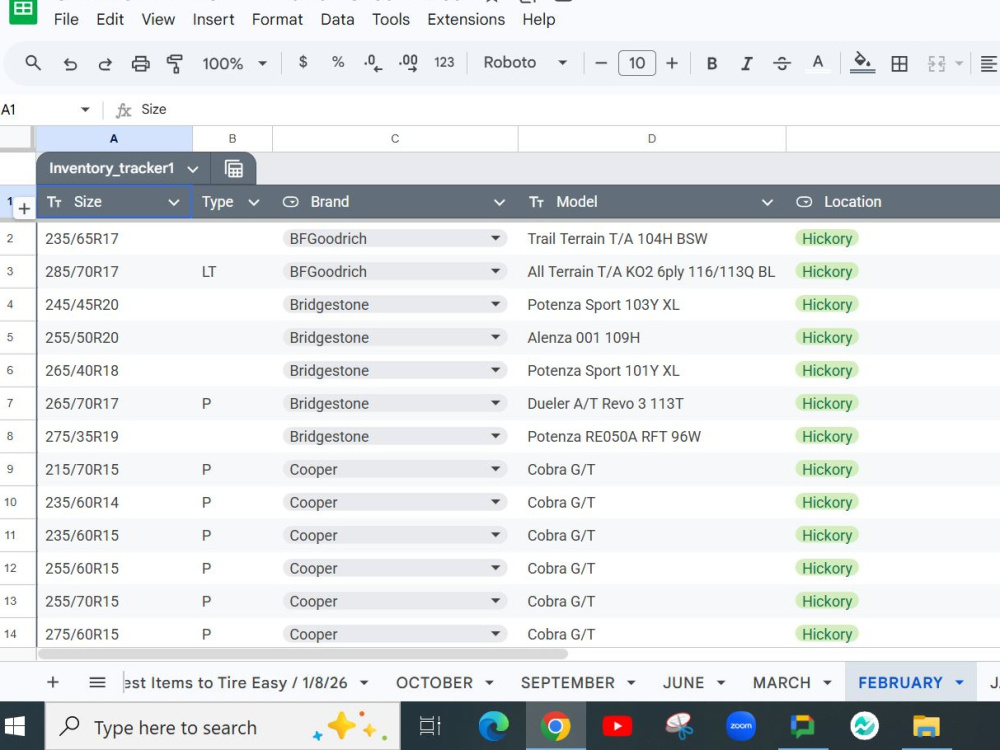Click the Google Sheets home logo
Screen dimensions: 1000x750
coord(23,10)
